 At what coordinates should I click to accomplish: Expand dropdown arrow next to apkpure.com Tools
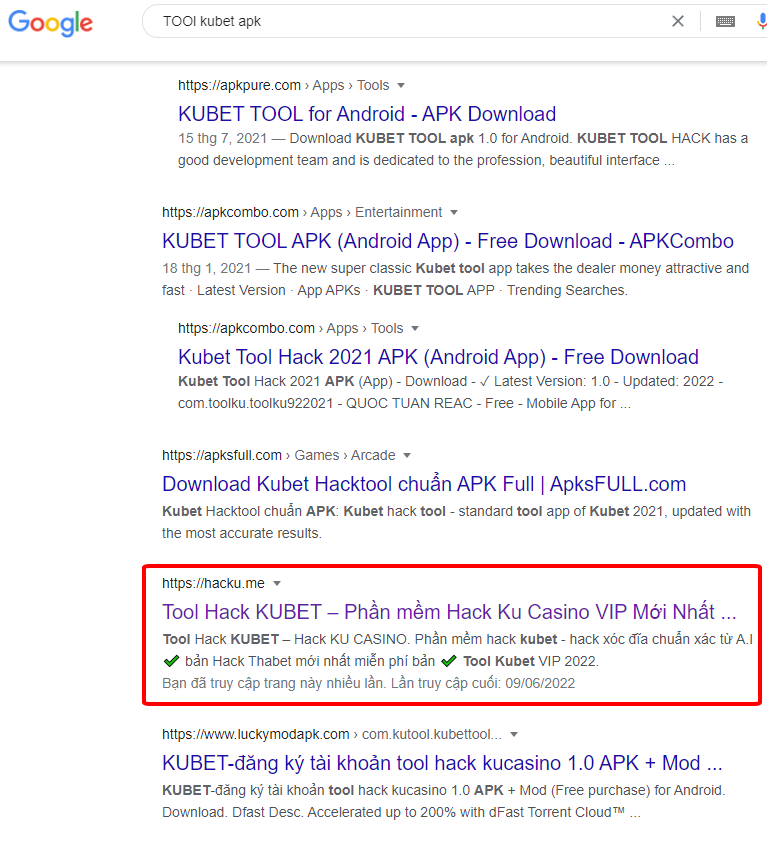tap(401, 85)
